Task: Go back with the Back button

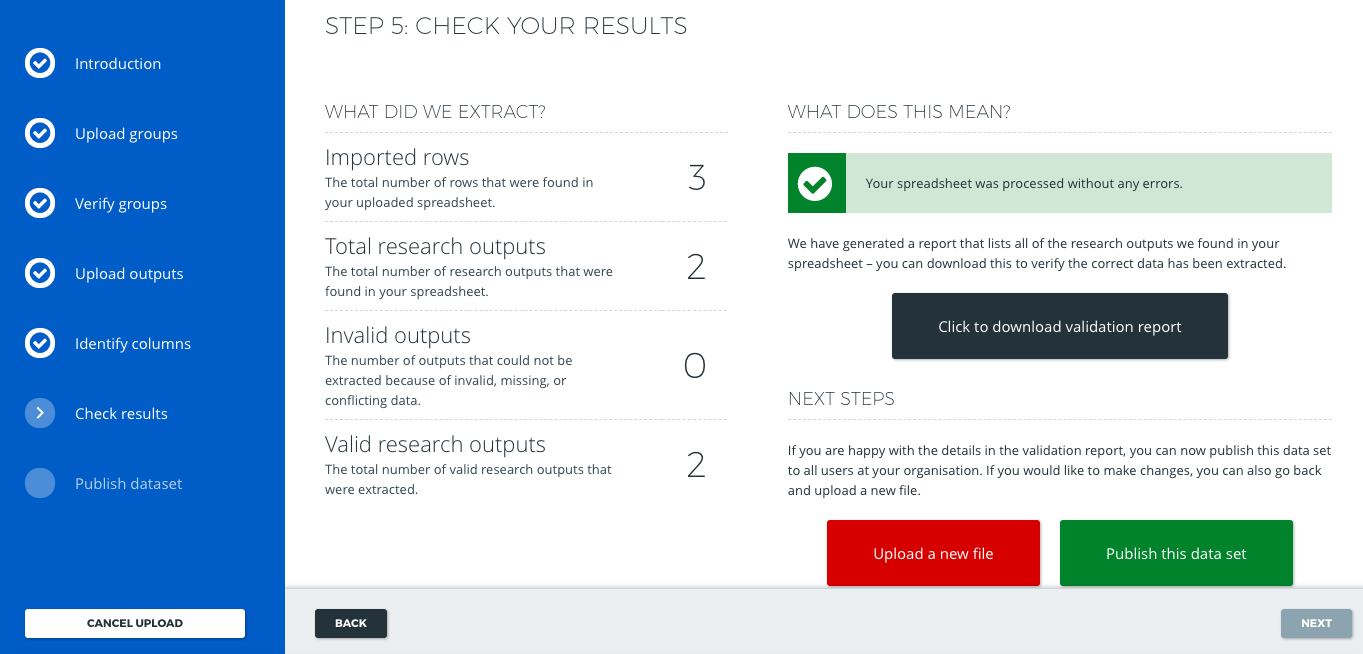Action: coord(351,623)
